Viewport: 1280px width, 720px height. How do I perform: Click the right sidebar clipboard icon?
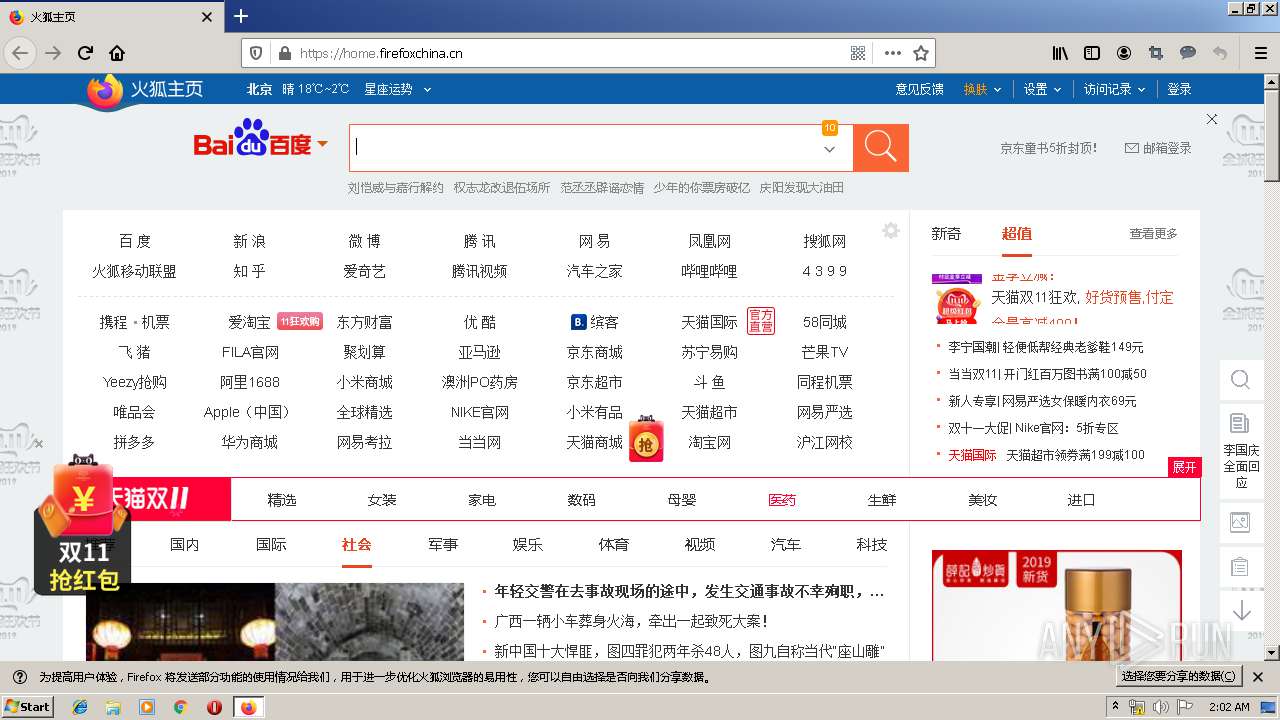tap(1240, 566)
